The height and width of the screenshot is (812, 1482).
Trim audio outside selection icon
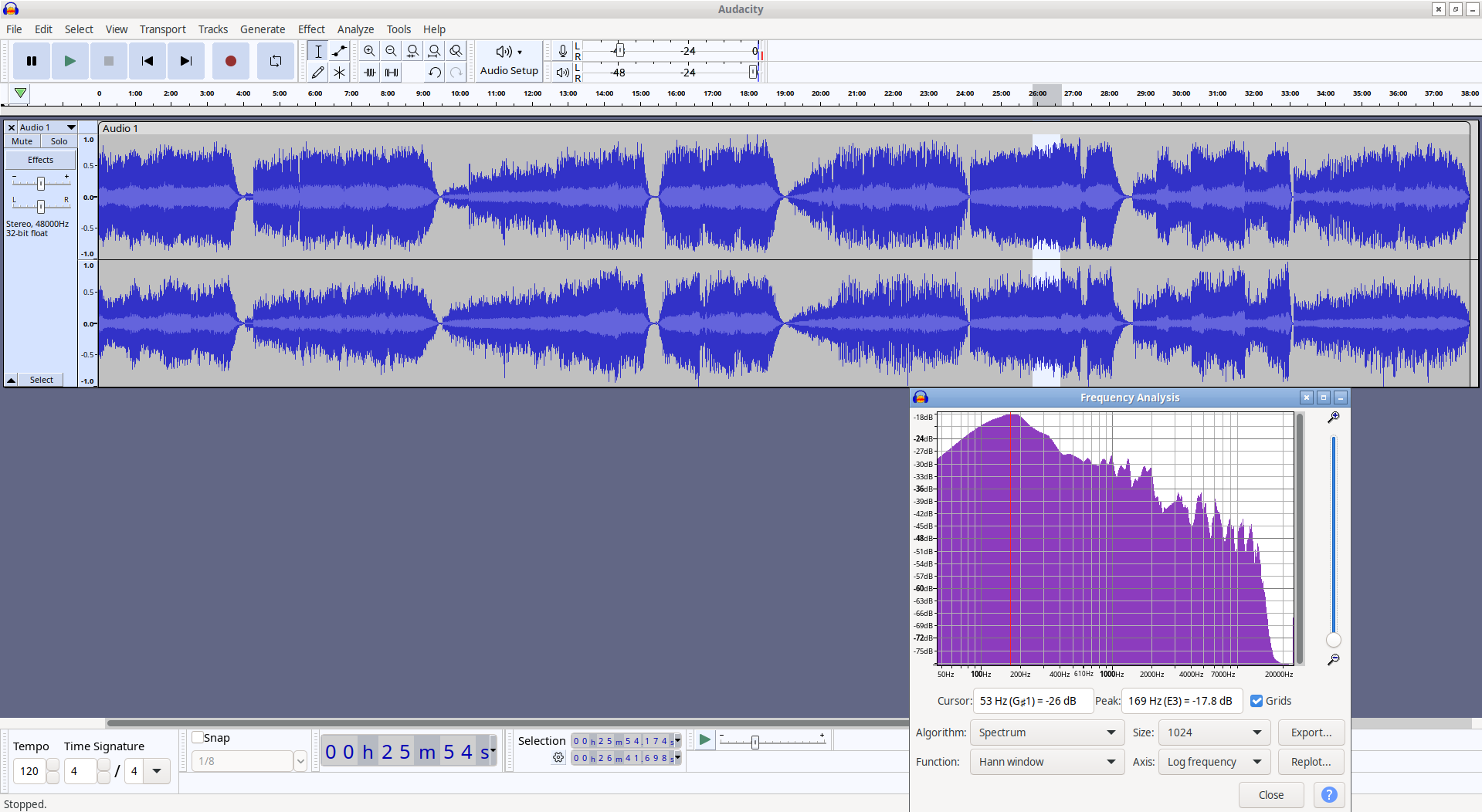(370, 73)
